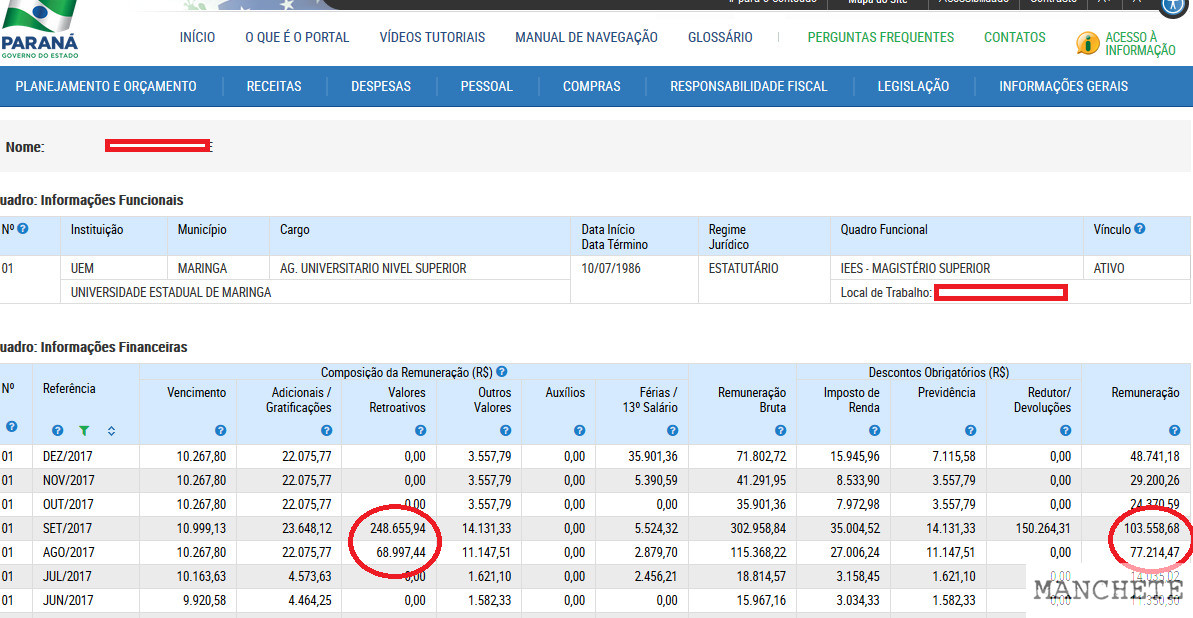
Task: Click the Acesso à Informação icon
Action: coord(1087,43)
